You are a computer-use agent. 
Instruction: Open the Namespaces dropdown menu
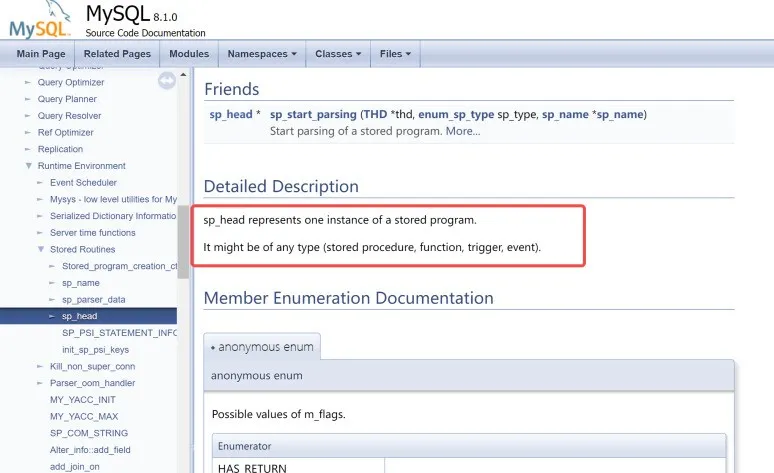click(x=263, y=54)
